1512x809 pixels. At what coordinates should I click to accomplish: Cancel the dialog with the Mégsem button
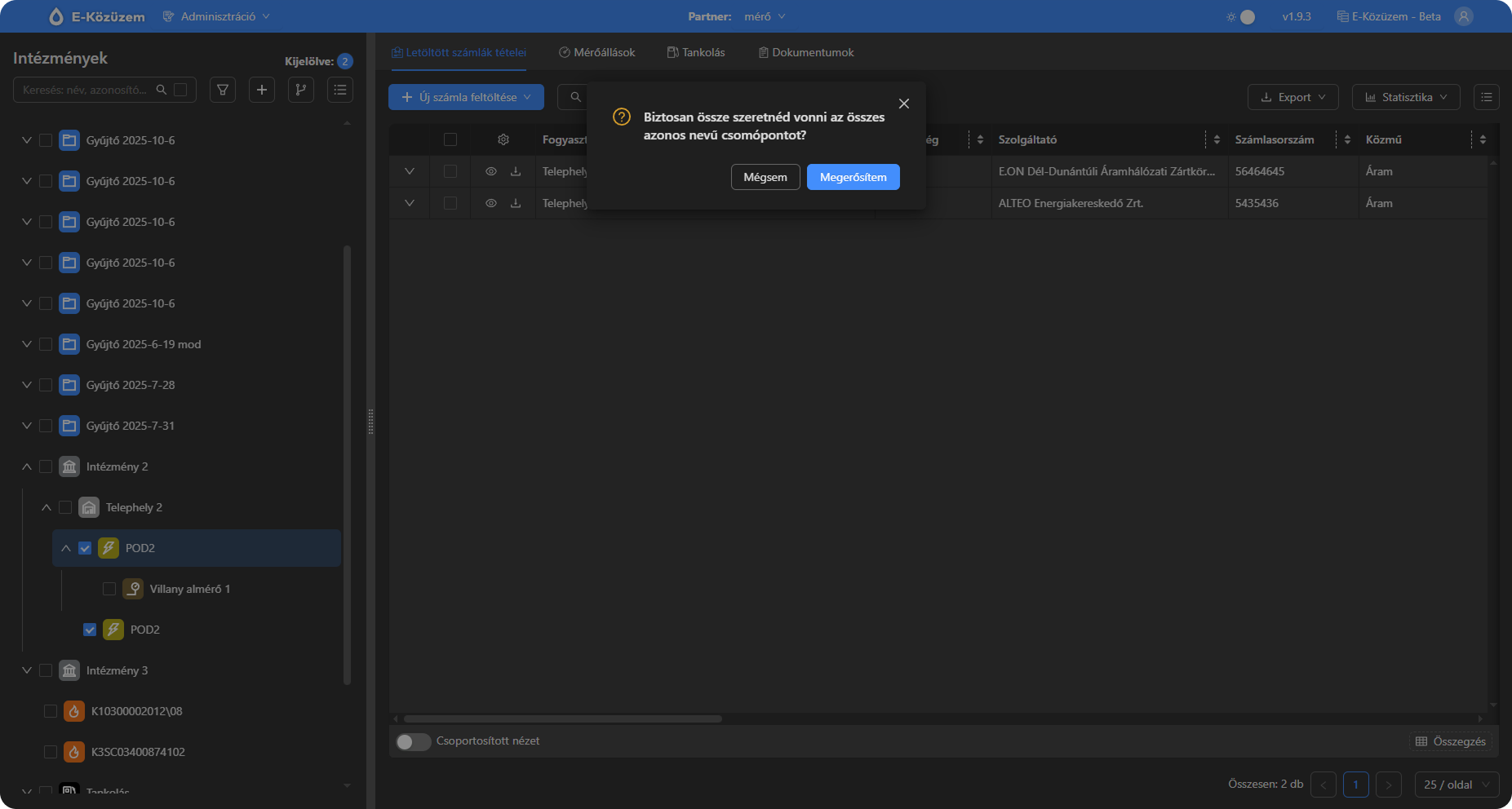point(765,177)
